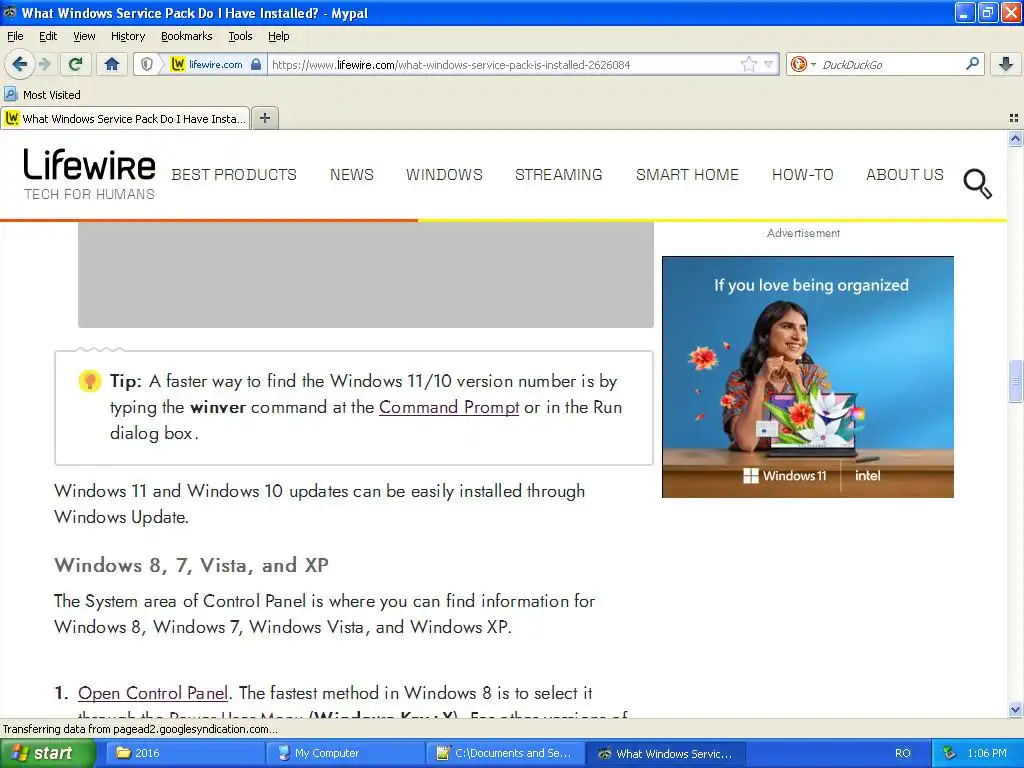Click the page scrollbar down arrow
This screenshot has height=768, width=1024.
(x=1015, y=709)
